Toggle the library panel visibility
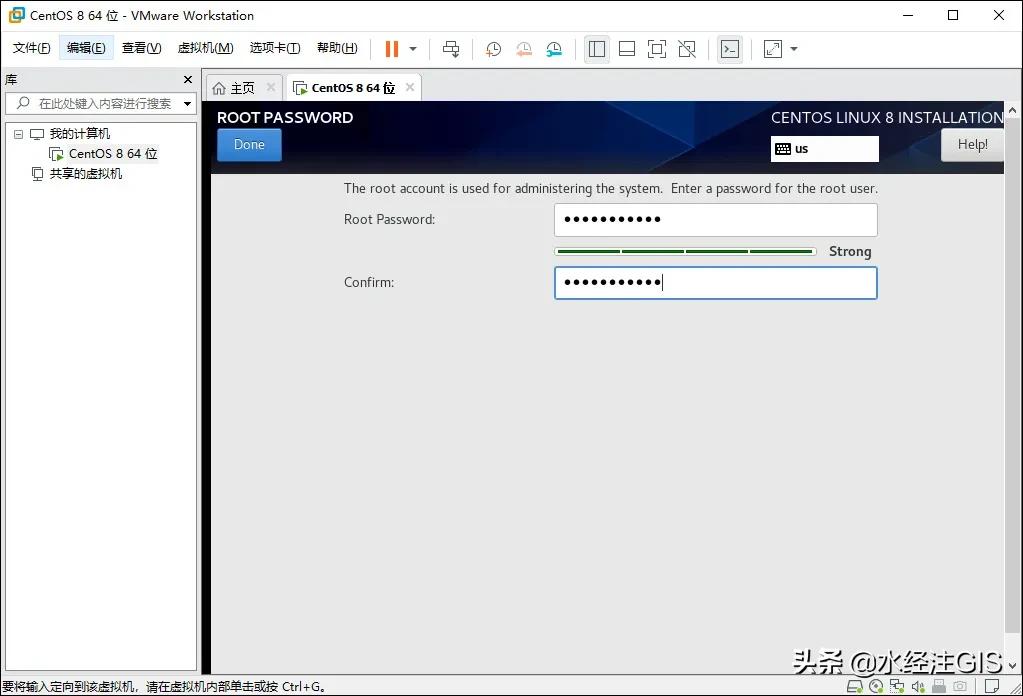 [x=596, y=48]
